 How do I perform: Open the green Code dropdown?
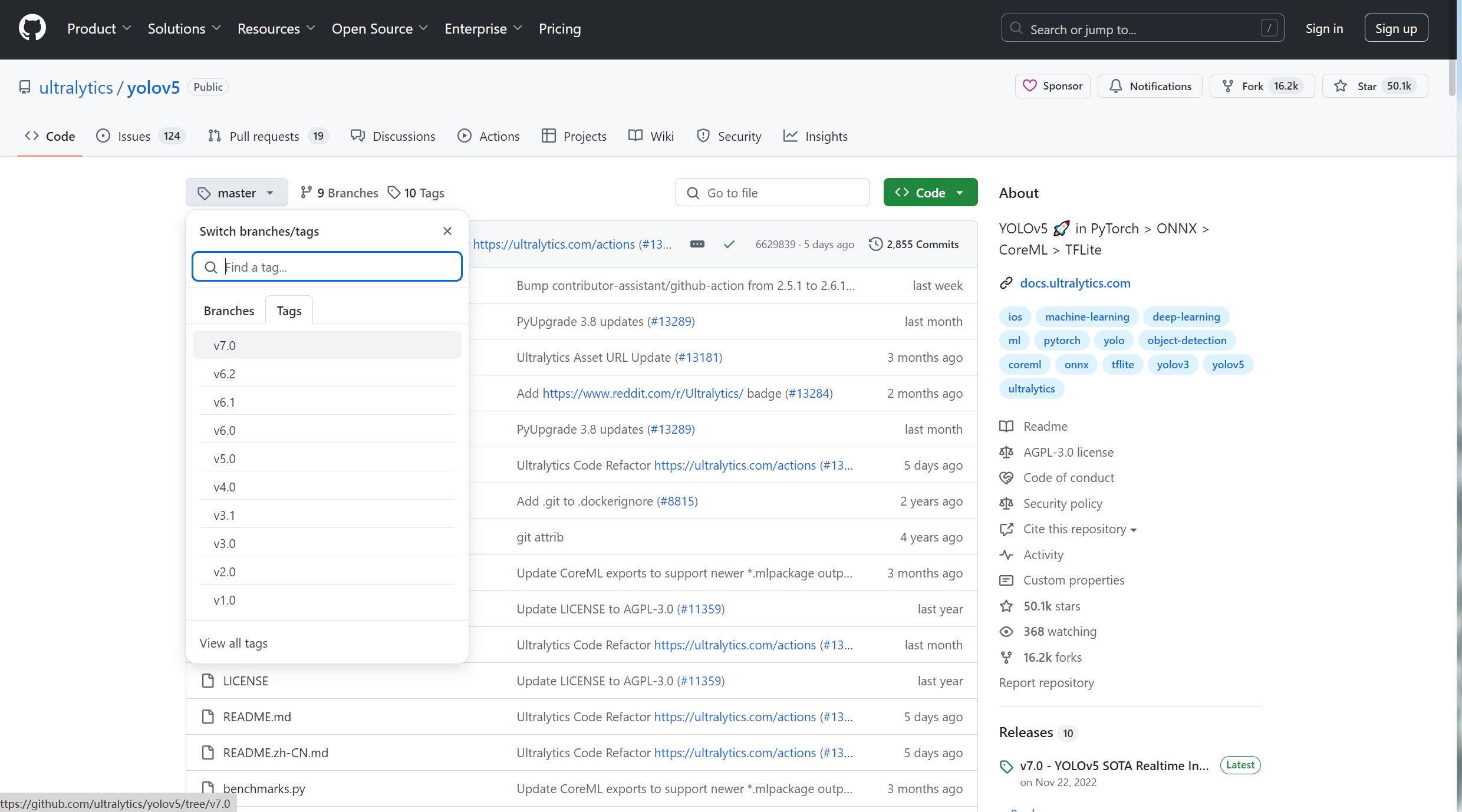930,192
